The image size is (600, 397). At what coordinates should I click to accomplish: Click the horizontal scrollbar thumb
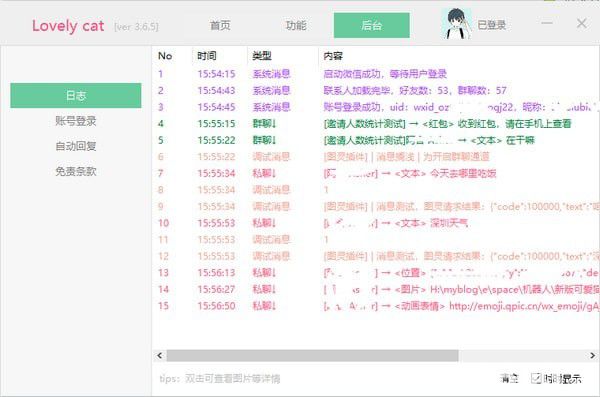312,356
